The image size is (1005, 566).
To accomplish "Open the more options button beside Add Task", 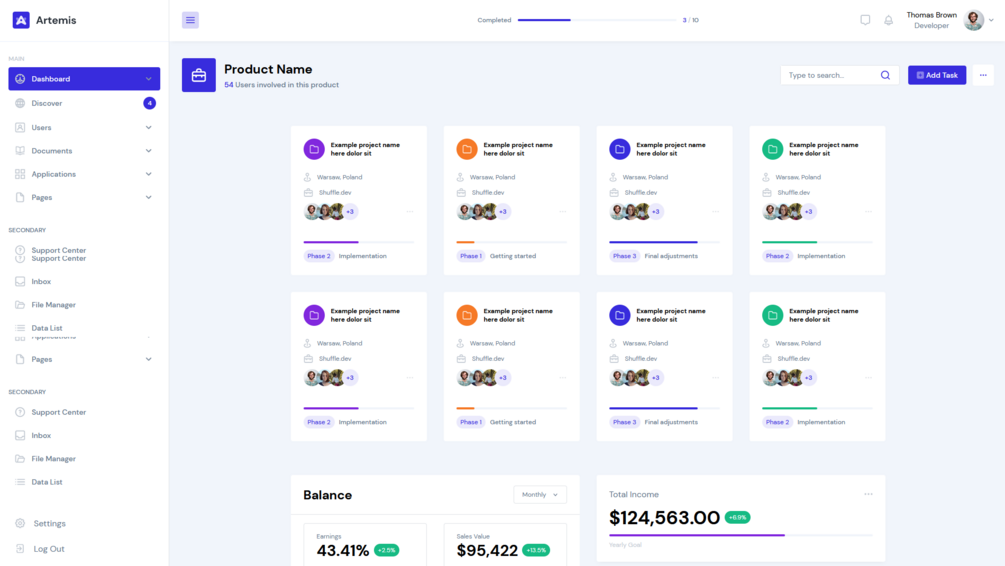I will click(x=983, y=75).
